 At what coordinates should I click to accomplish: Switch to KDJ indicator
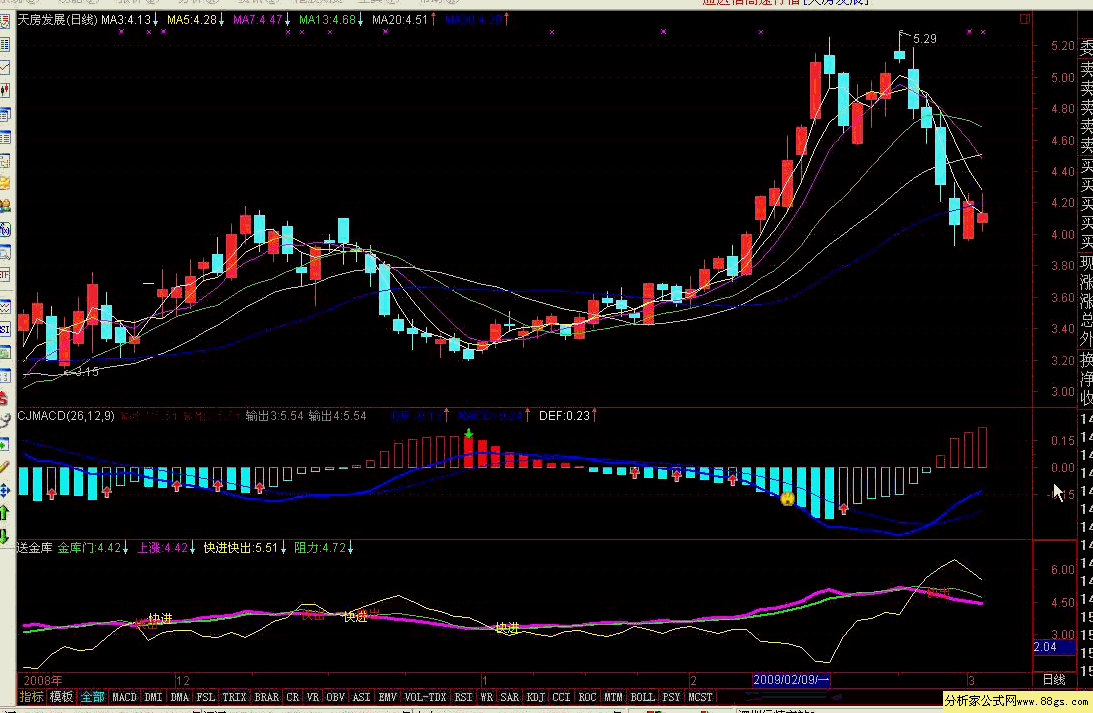pyautogui.click(x=535, y=696)
